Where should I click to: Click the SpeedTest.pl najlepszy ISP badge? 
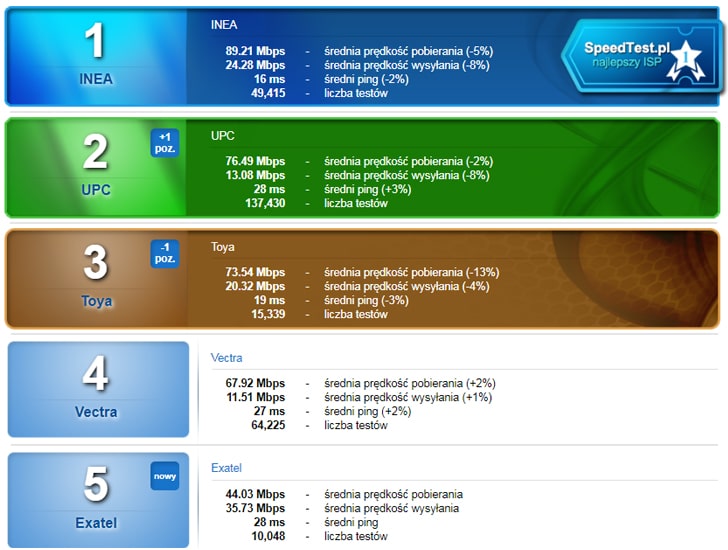pos(642,56)
